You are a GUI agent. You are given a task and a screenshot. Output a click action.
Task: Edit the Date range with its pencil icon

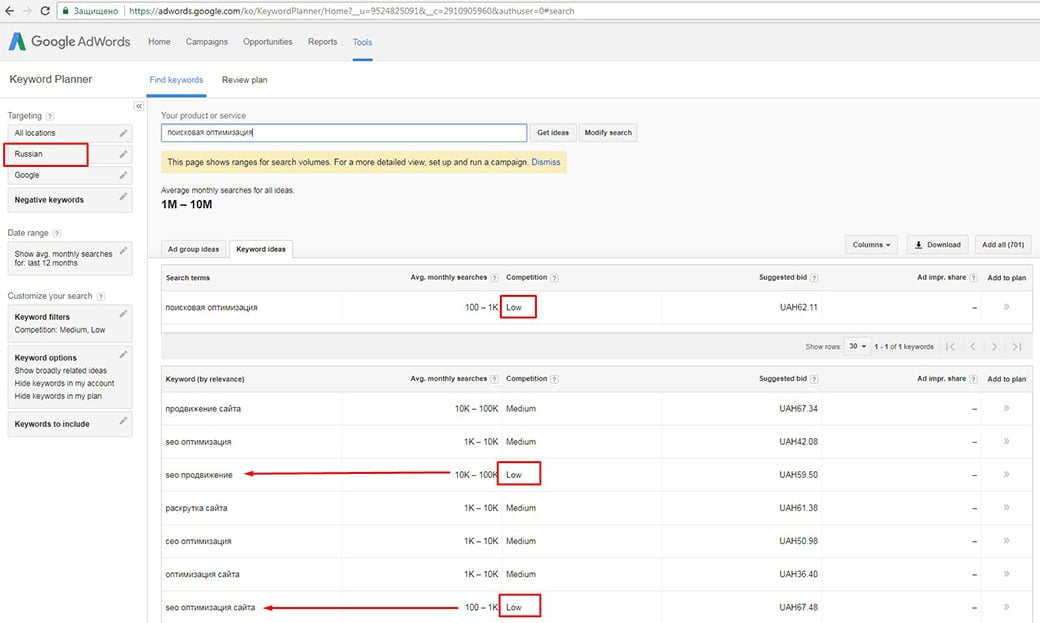123,250
